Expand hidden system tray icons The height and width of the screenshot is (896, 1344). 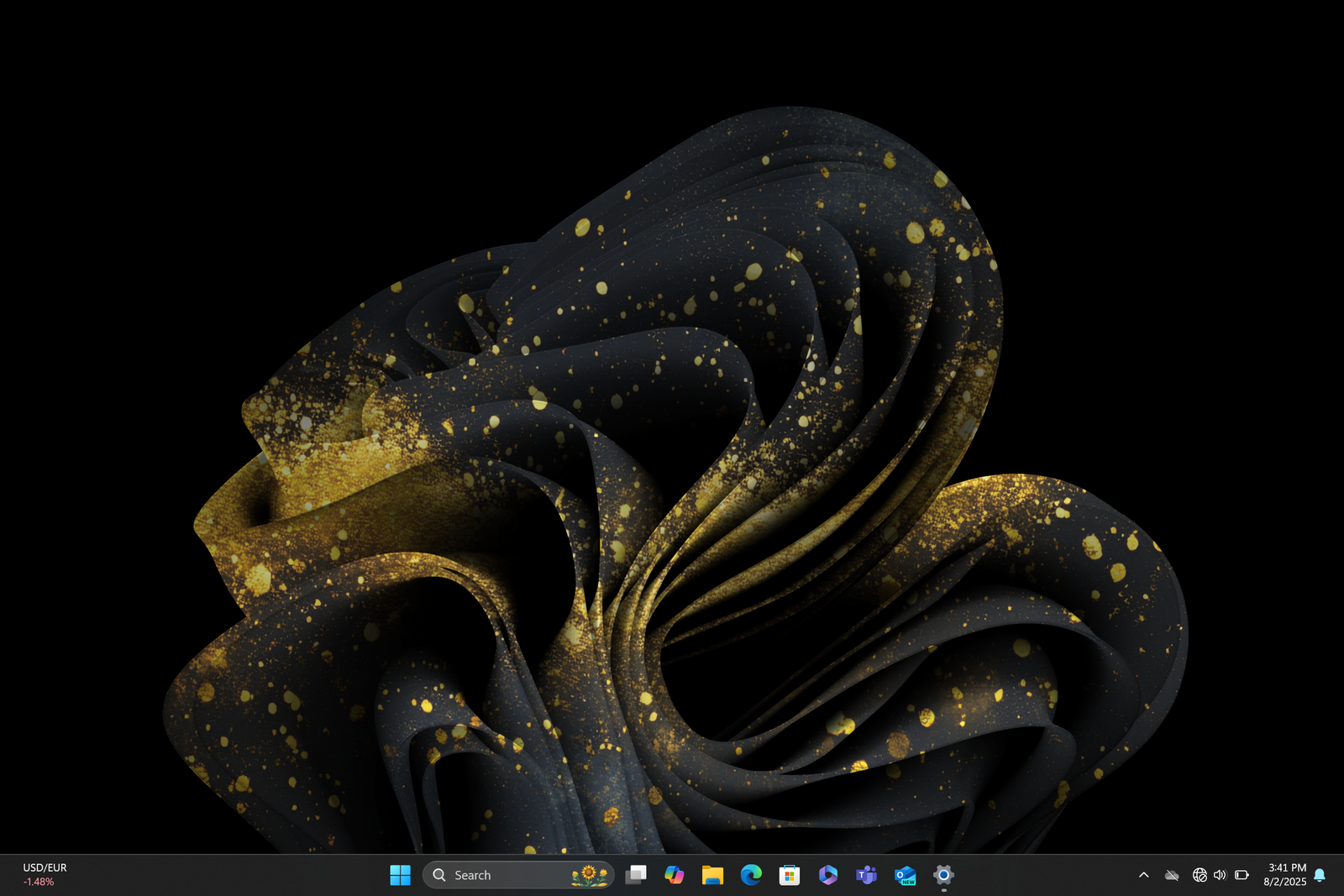coord(1144,874)
